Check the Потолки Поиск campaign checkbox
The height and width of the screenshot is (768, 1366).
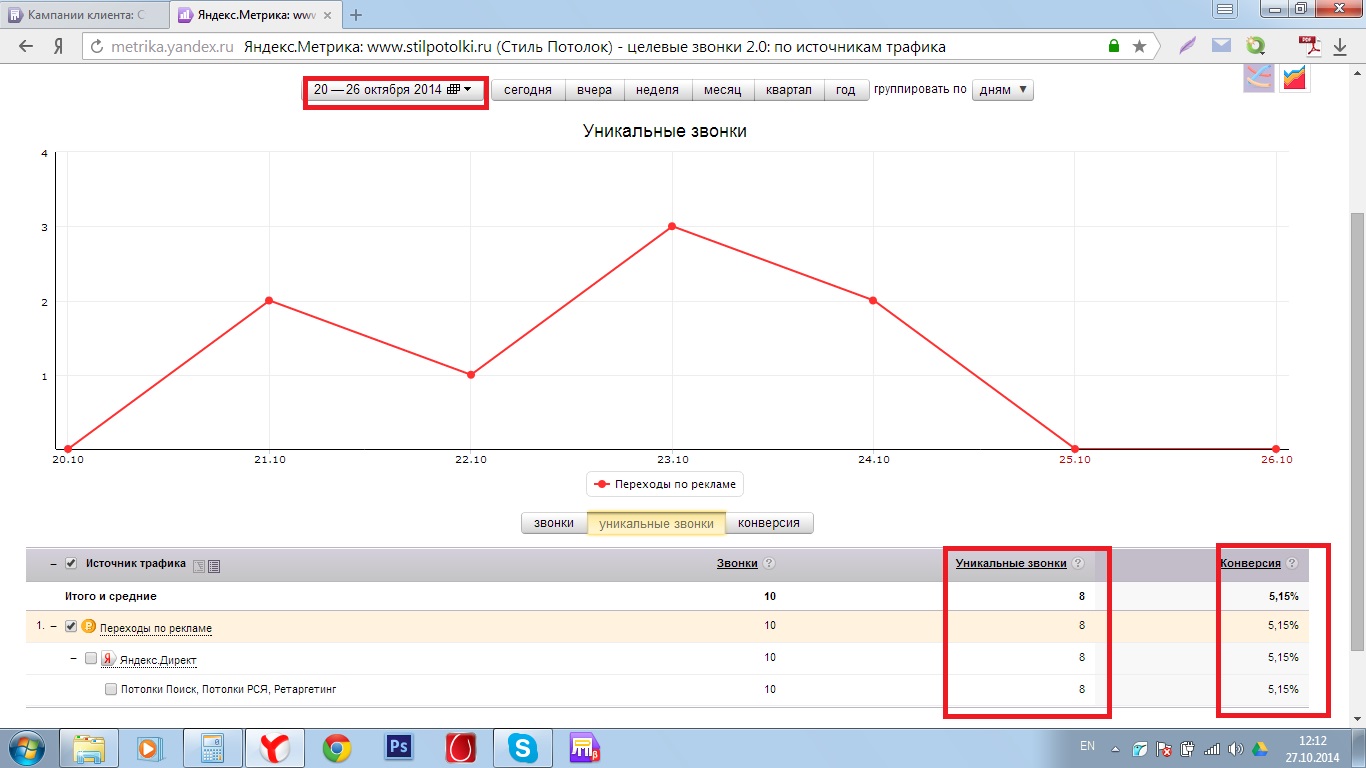[111, 690]
